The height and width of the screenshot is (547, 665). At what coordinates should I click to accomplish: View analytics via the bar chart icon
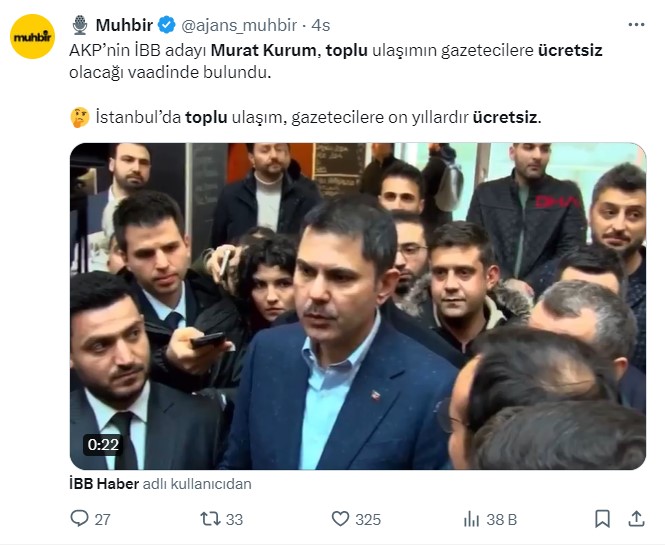pos(471,519)
